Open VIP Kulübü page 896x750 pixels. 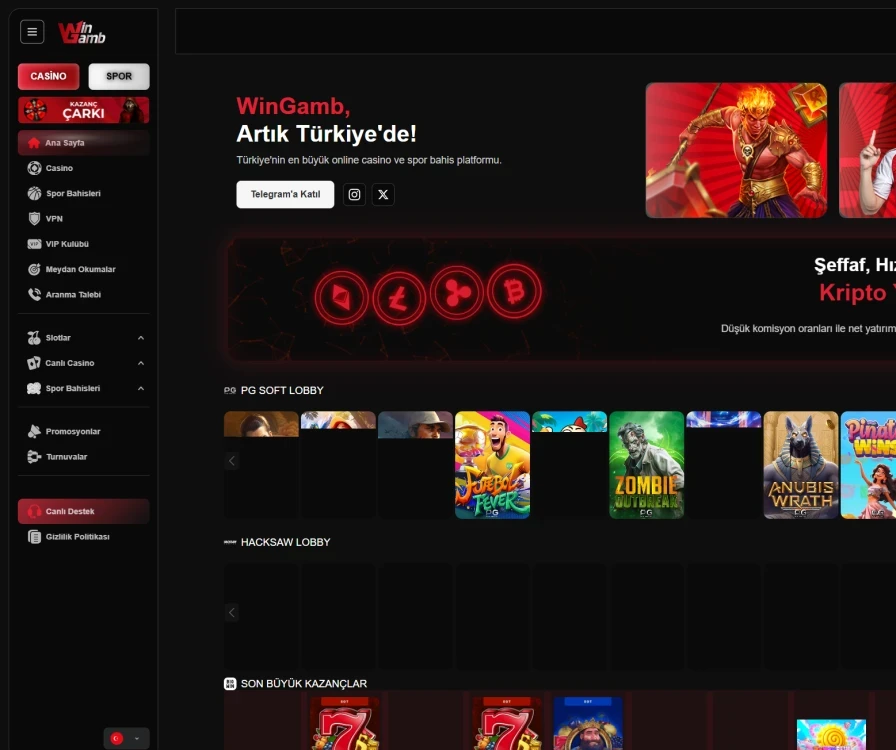tap(83, 244)
